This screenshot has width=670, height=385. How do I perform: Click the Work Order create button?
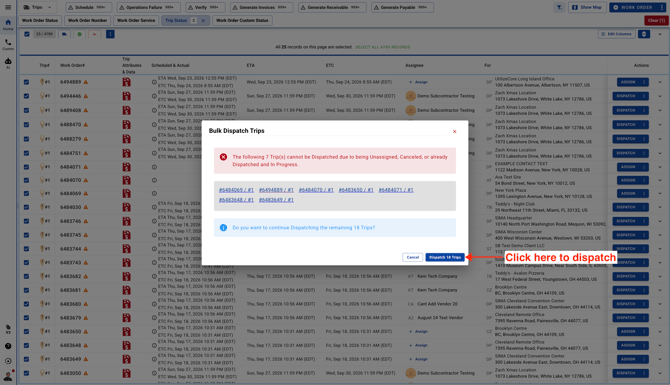coord(633,7)
